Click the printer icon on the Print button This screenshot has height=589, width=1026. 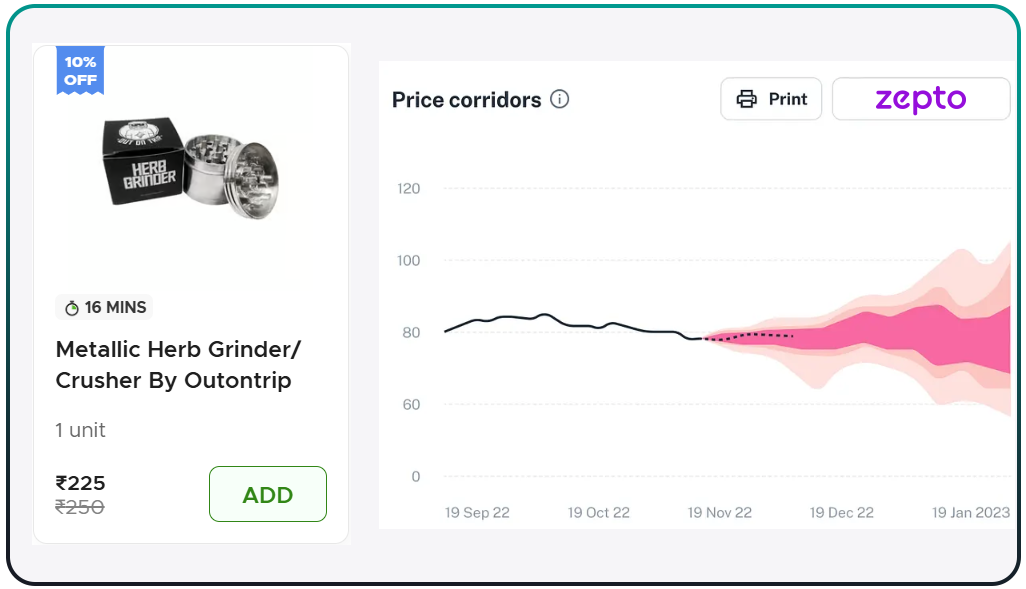(x=747, y=98)
